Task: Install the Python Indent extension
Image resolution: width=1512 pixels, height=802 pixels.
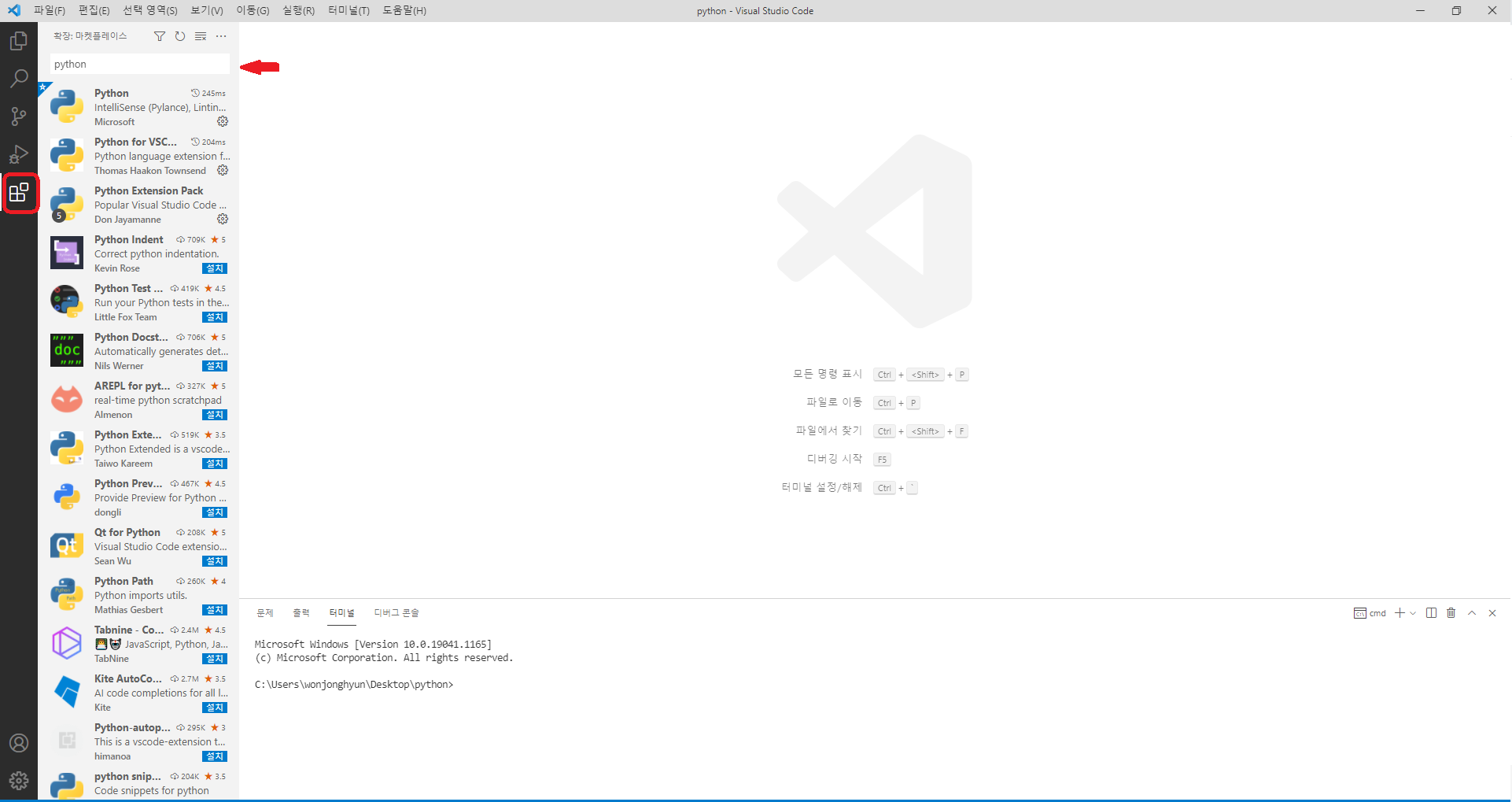Action: click(215, 268)
